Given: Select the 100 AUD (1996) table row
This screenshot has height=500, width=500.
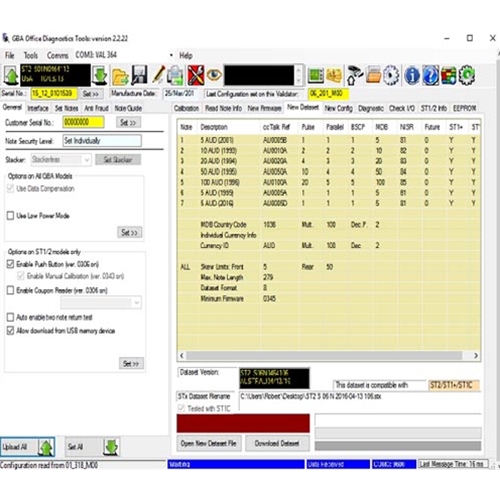Looking at the screenshot, I should [x=329, y=182].
